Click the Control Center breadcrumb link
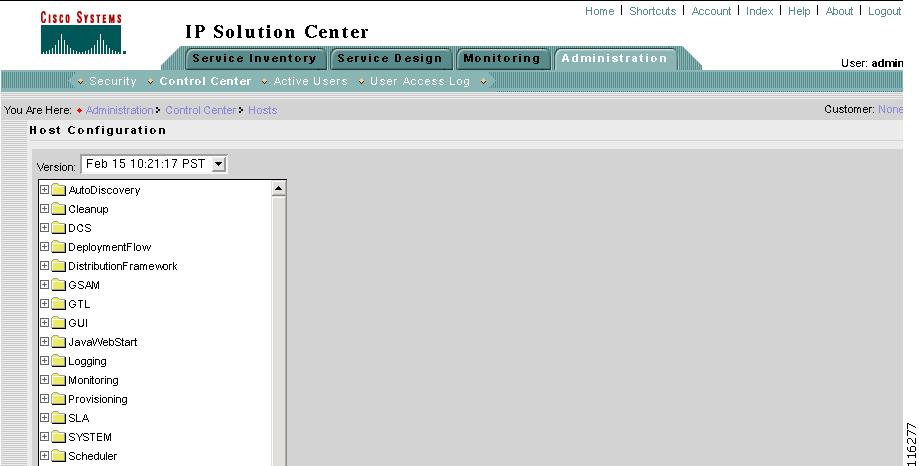Screen dimensions: 919x466 pyautogui.click(x=200, y=110)
